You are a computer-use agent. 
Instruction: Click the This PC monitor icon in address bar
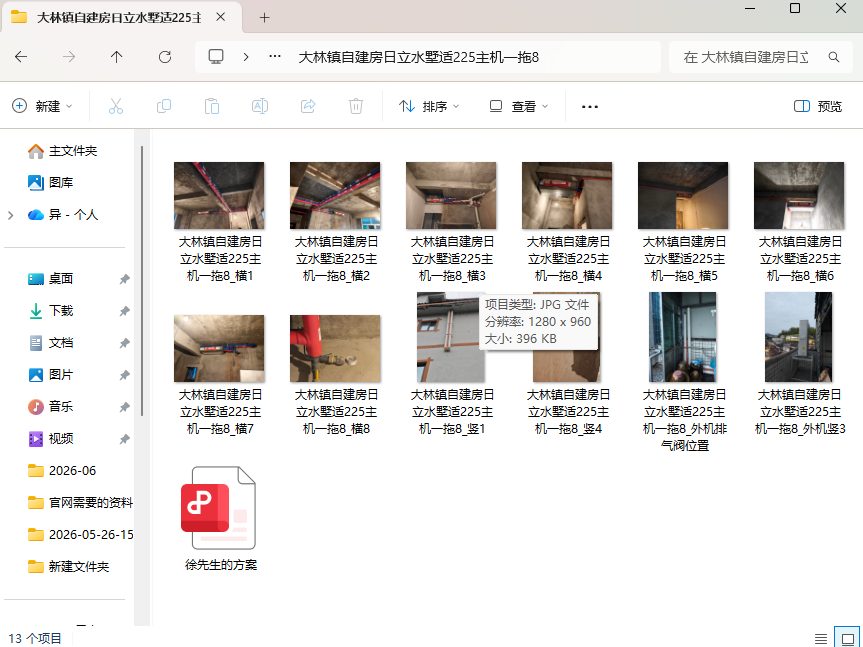click(x=216, y=57)
